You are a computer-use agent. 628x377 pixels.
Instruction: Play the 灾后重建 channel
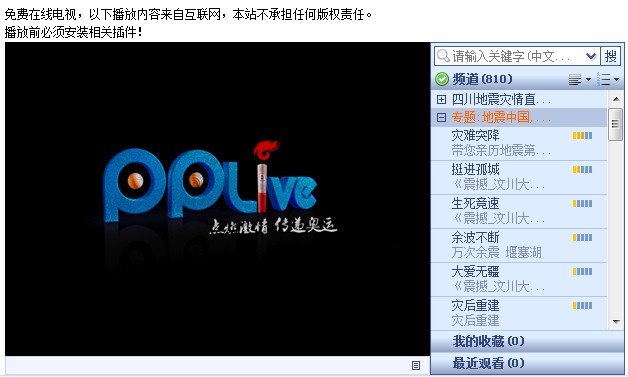[x=519, y=313]
